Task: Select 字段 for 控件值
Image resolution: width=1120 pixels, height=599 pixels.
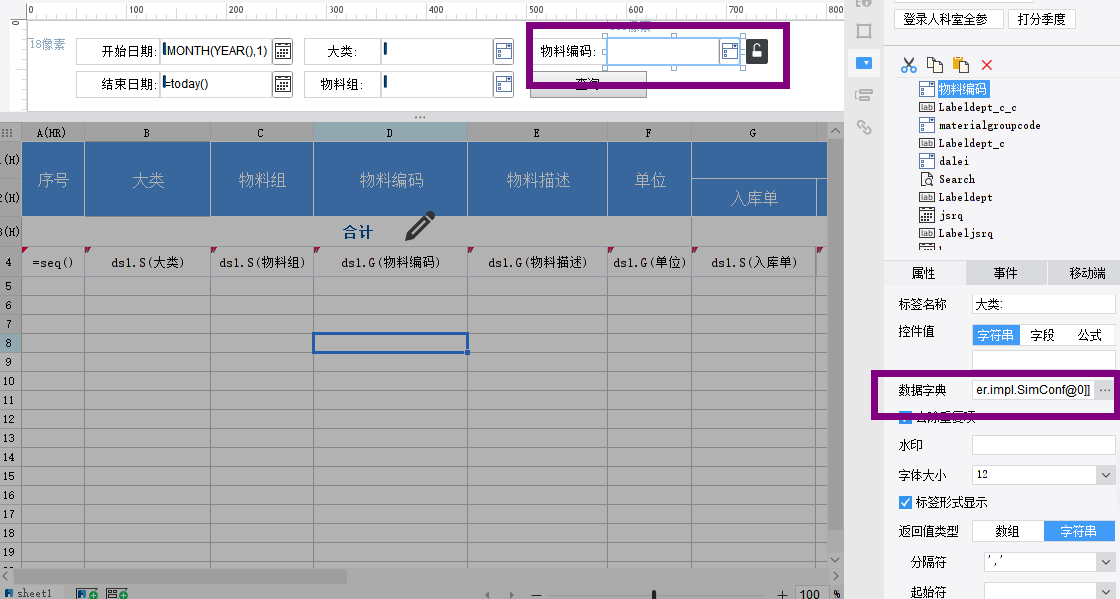Action: tap(1042, 335)
